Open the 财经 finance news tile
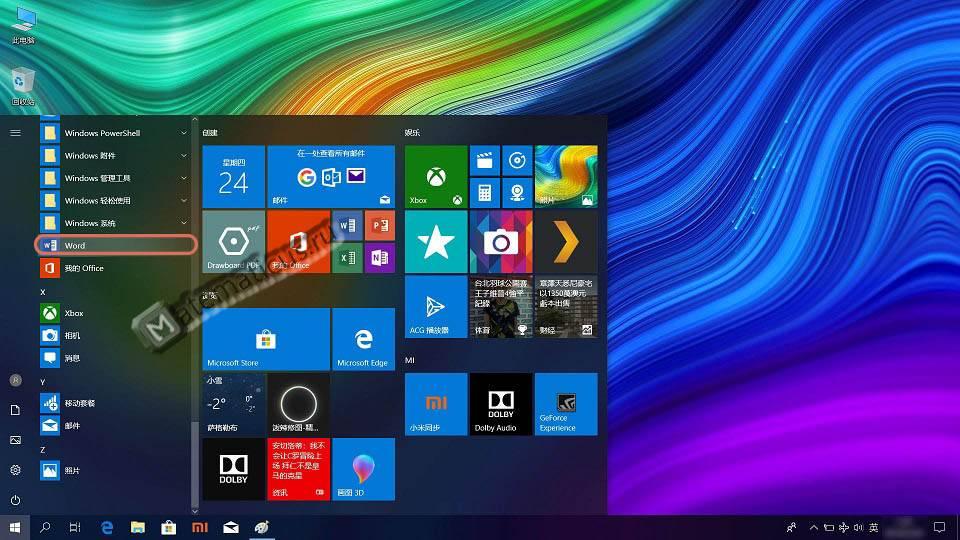Viewport: 960px width, 540px height. (x=566, y=307)
